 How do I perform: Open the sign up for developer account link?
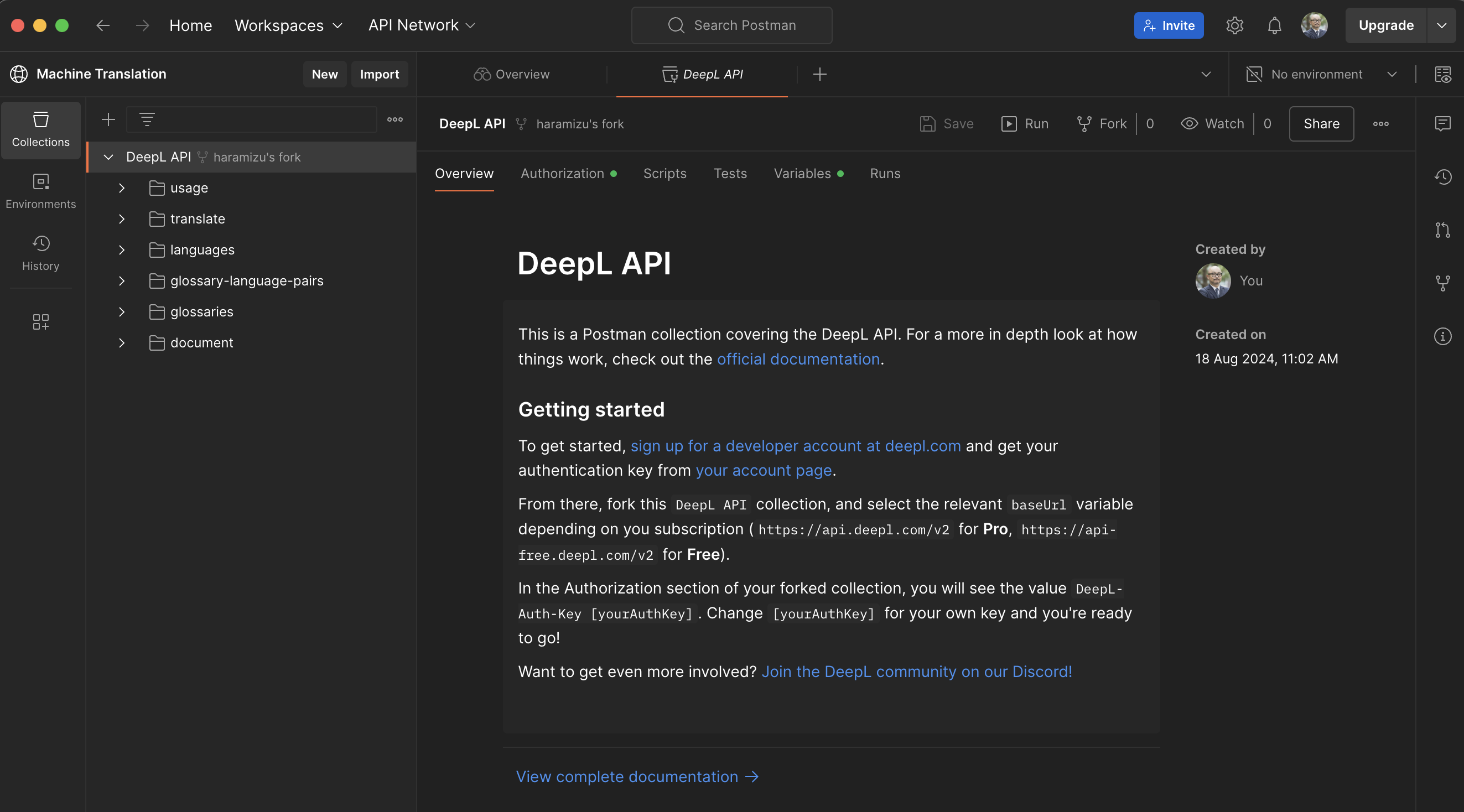796,446
